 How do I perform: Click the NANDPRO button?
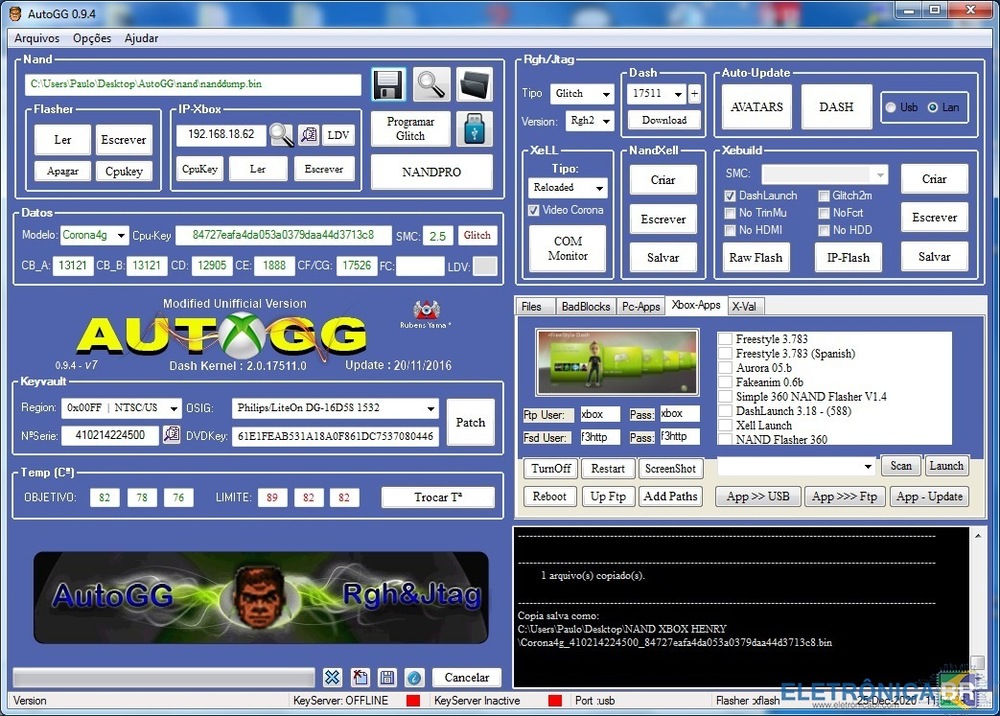(431, 172)
